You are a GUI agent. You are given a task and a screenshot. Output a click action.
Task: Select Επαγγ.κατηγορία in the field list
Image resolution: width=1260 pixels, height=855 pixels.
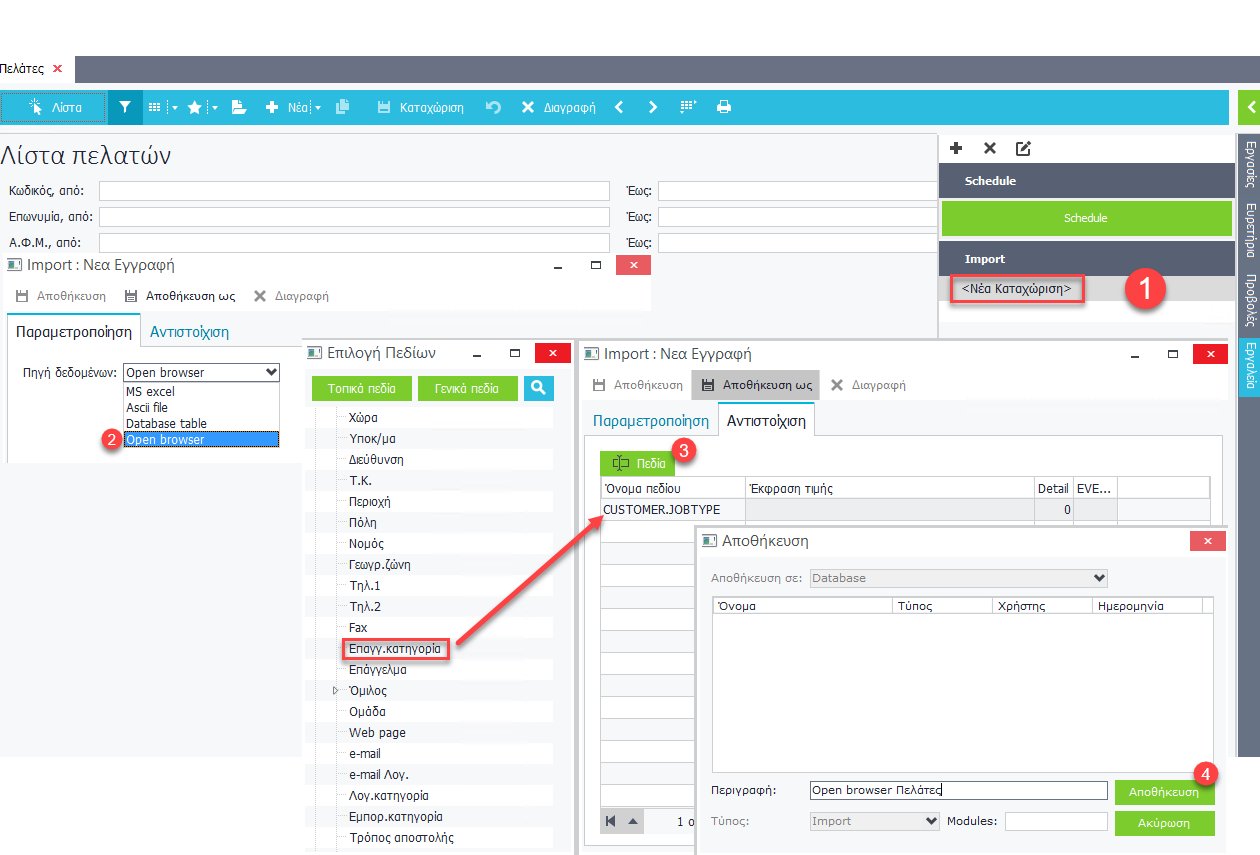pos(394,649)
